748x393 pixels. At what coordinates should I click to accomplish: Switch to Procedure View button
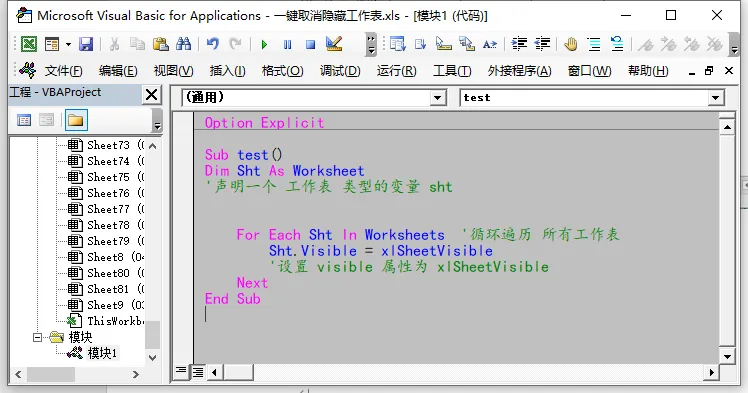[x=181, y=371]
